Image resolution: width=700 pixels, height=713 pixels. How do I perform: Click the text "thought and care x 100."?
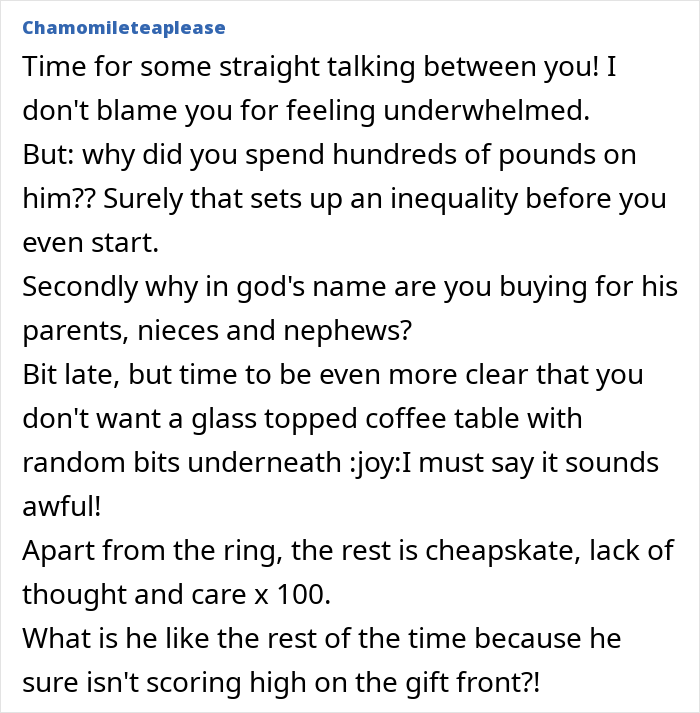(x=175, y=592)
